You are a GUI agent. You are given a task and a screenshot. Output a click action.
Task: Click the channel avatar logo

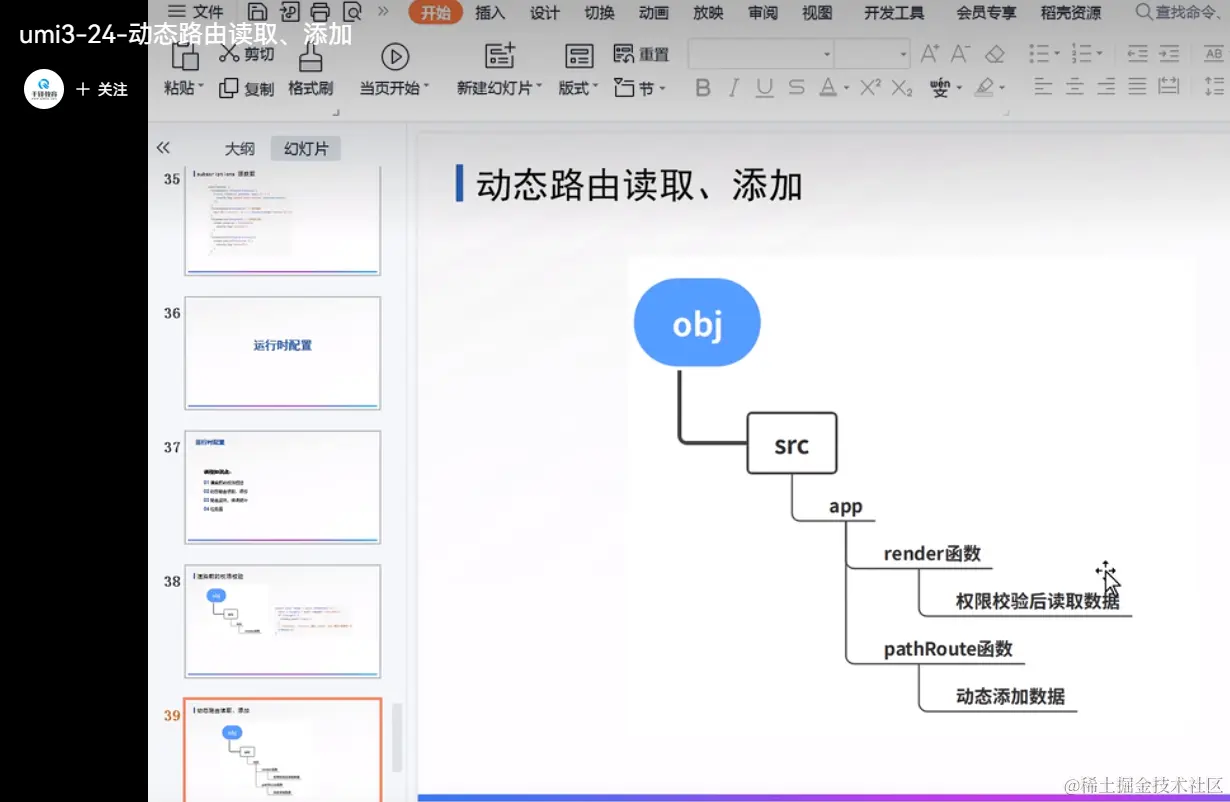coord(44,89)
